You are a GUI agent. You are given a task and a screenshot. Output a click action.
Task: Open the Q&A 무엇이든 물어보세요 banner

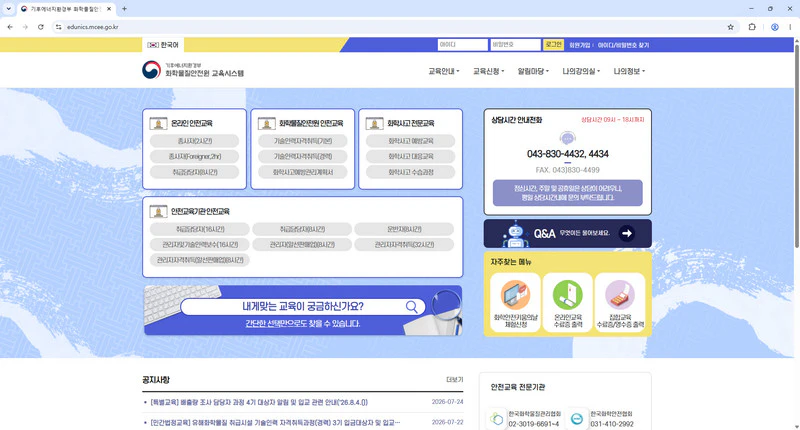point(567,234)
